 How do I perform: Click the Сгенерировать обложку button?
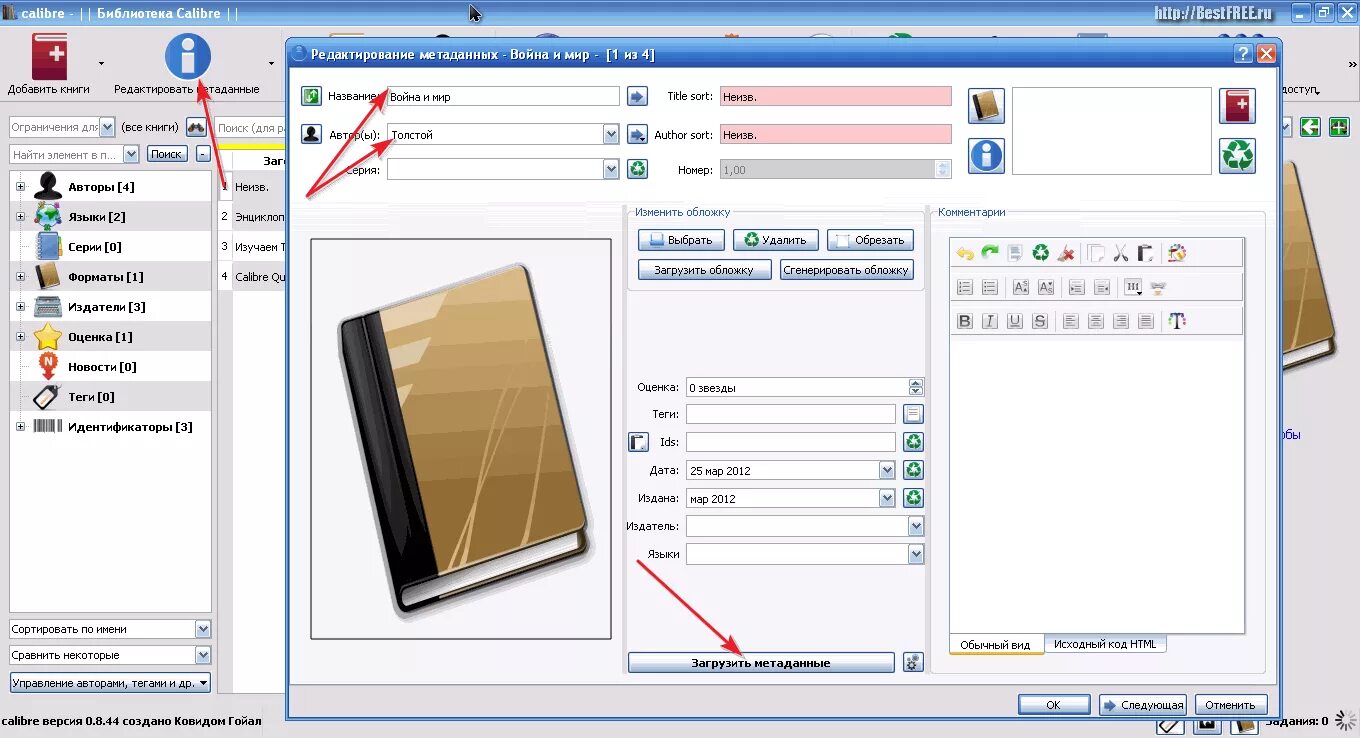pyautogui.click(x=847, y=270)
